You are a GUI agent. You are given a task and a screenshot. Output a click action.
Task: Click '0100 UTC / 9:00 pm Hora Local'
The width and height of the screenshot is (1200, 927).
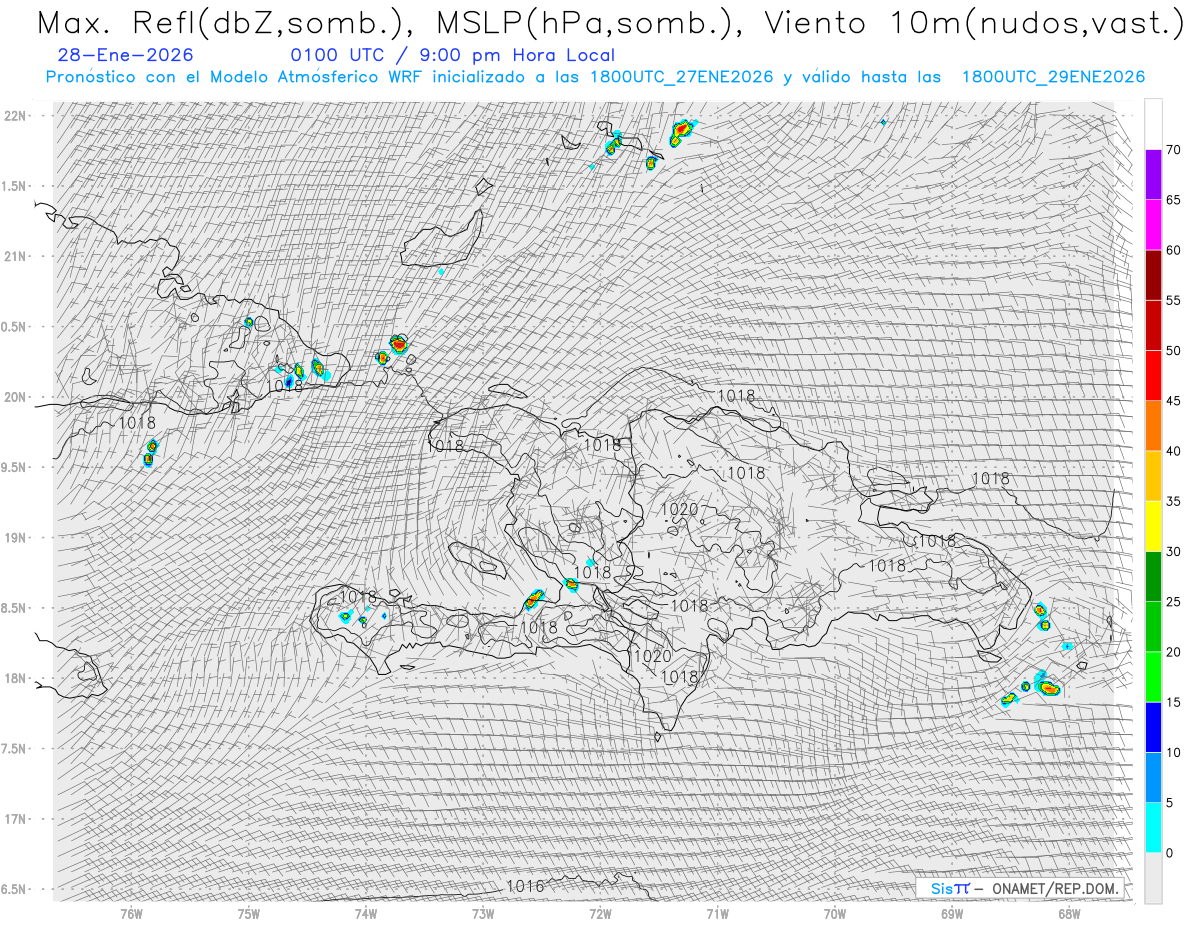pos(453,56)
